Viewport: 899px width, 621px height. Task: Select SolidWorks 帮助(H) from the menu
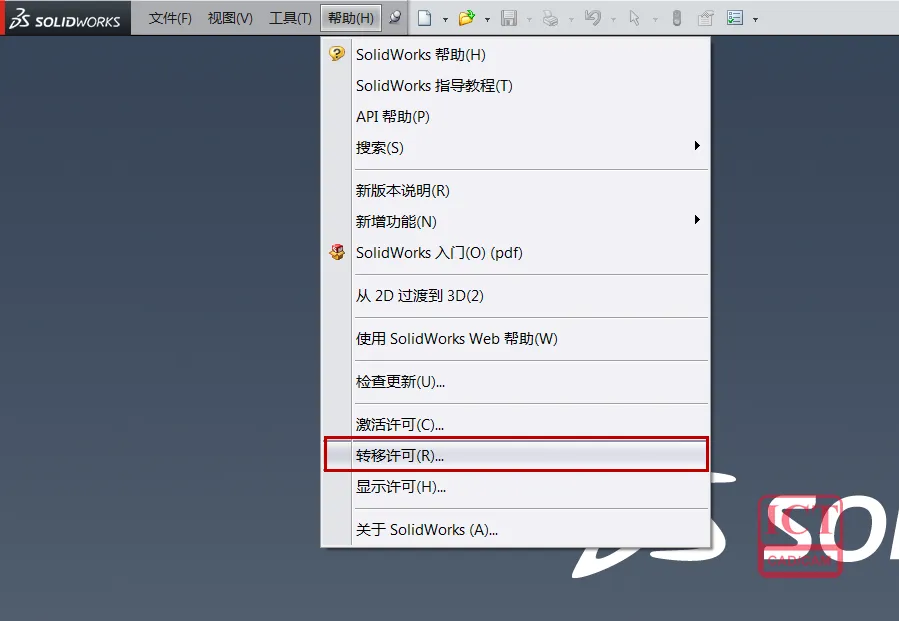pos(516,54)
